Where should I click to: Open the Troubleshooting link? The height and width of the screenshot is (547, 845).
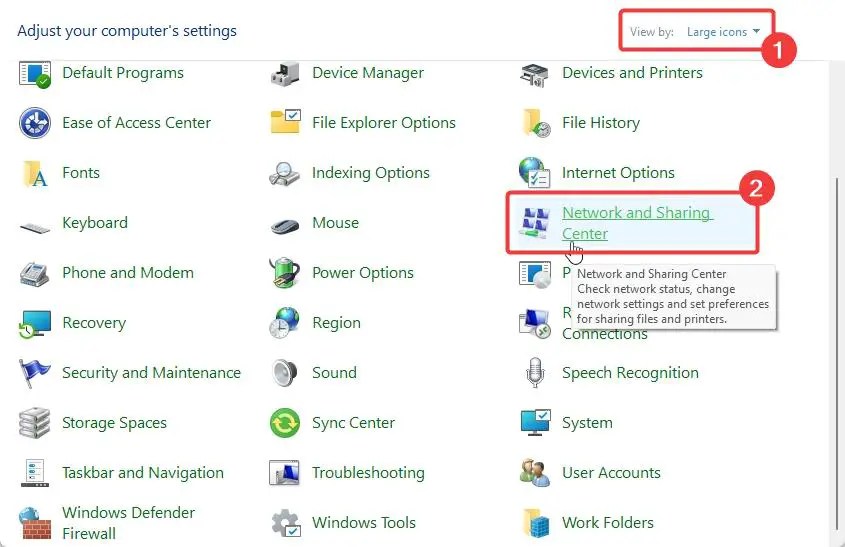(368, 473)
